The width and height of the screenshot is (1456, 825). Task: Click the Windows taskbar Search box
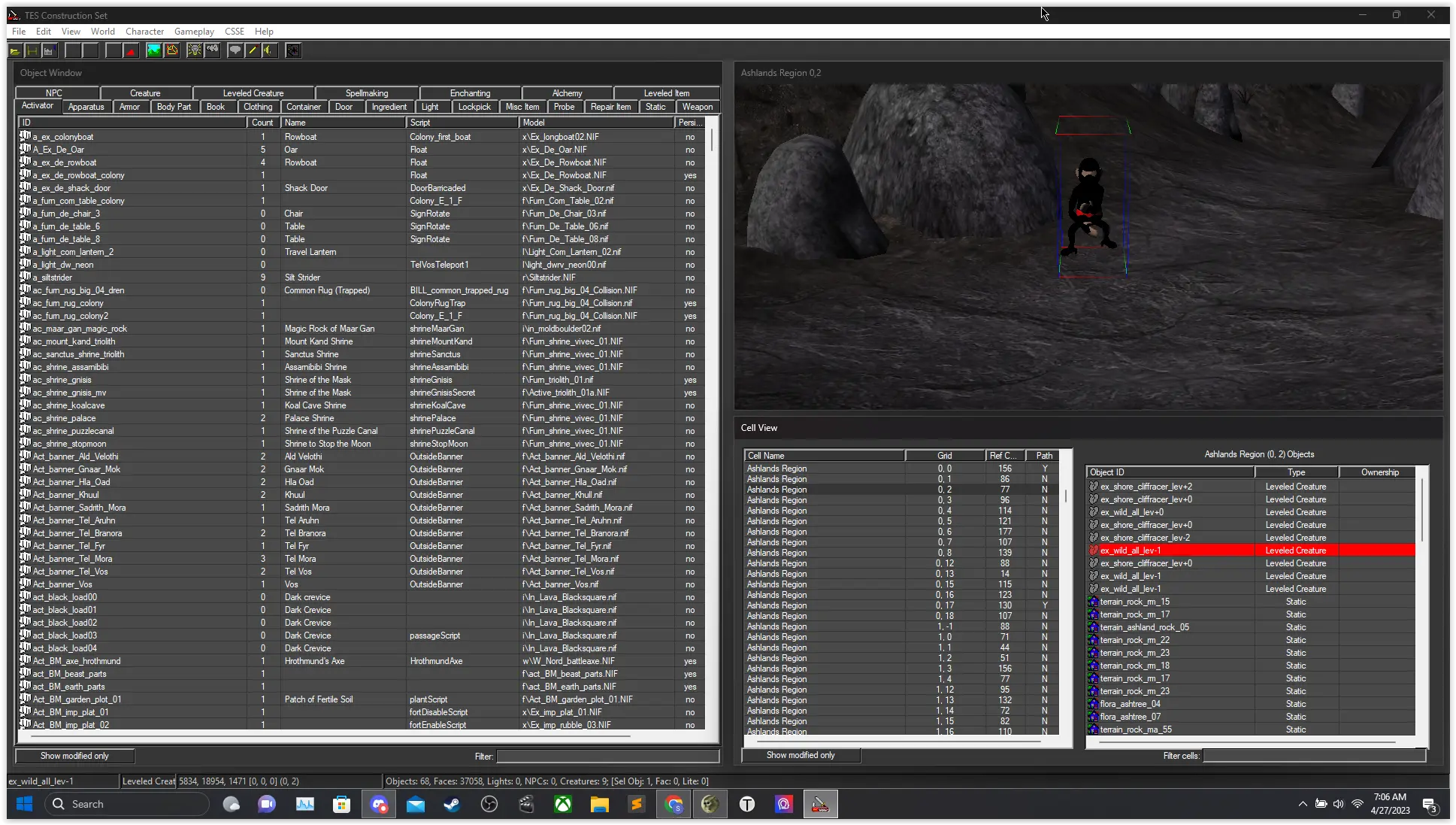(126, 805)
